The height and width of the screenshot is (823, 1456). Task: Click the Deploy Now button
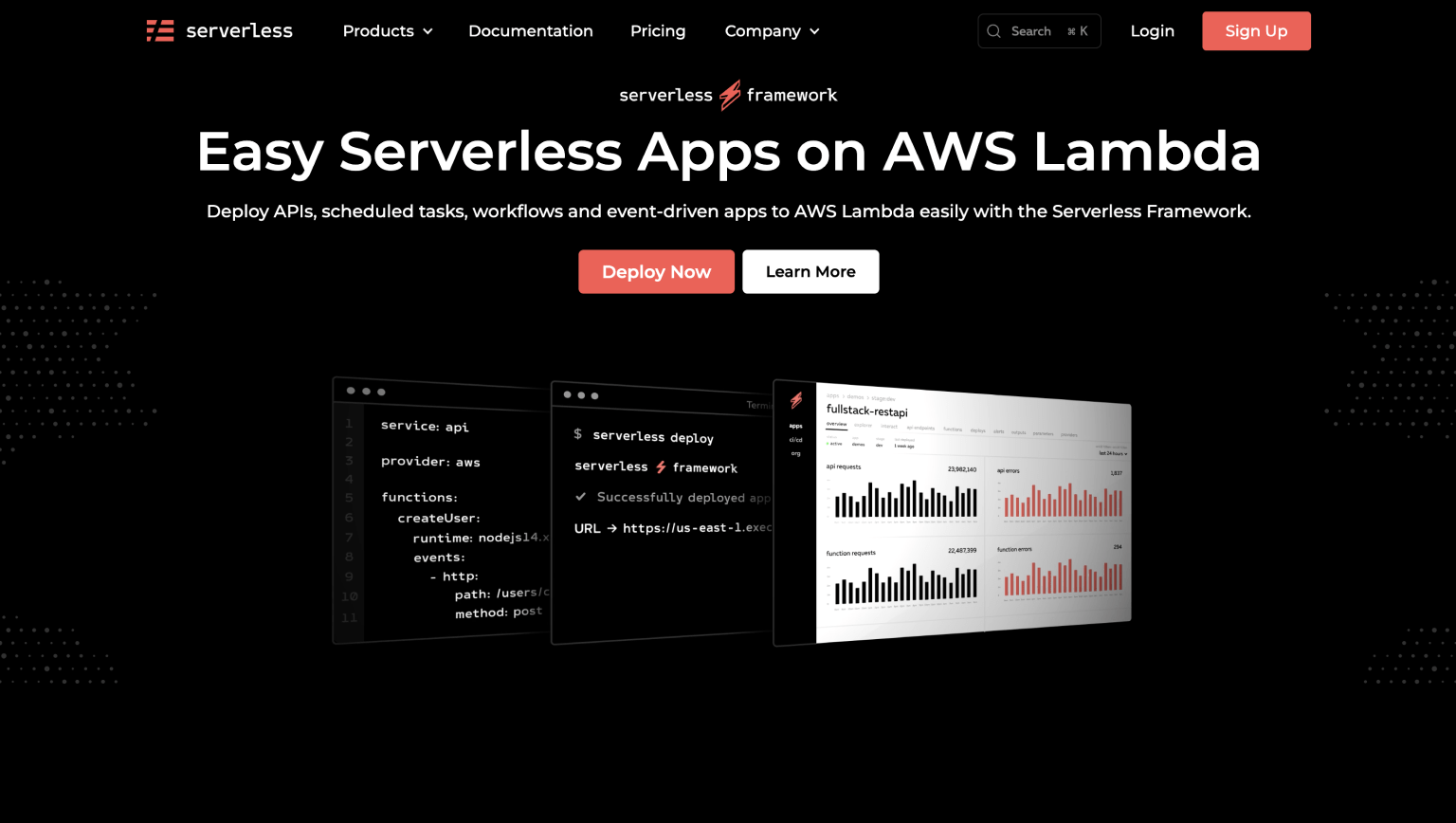pyautogui.click(x=656, y=272)
